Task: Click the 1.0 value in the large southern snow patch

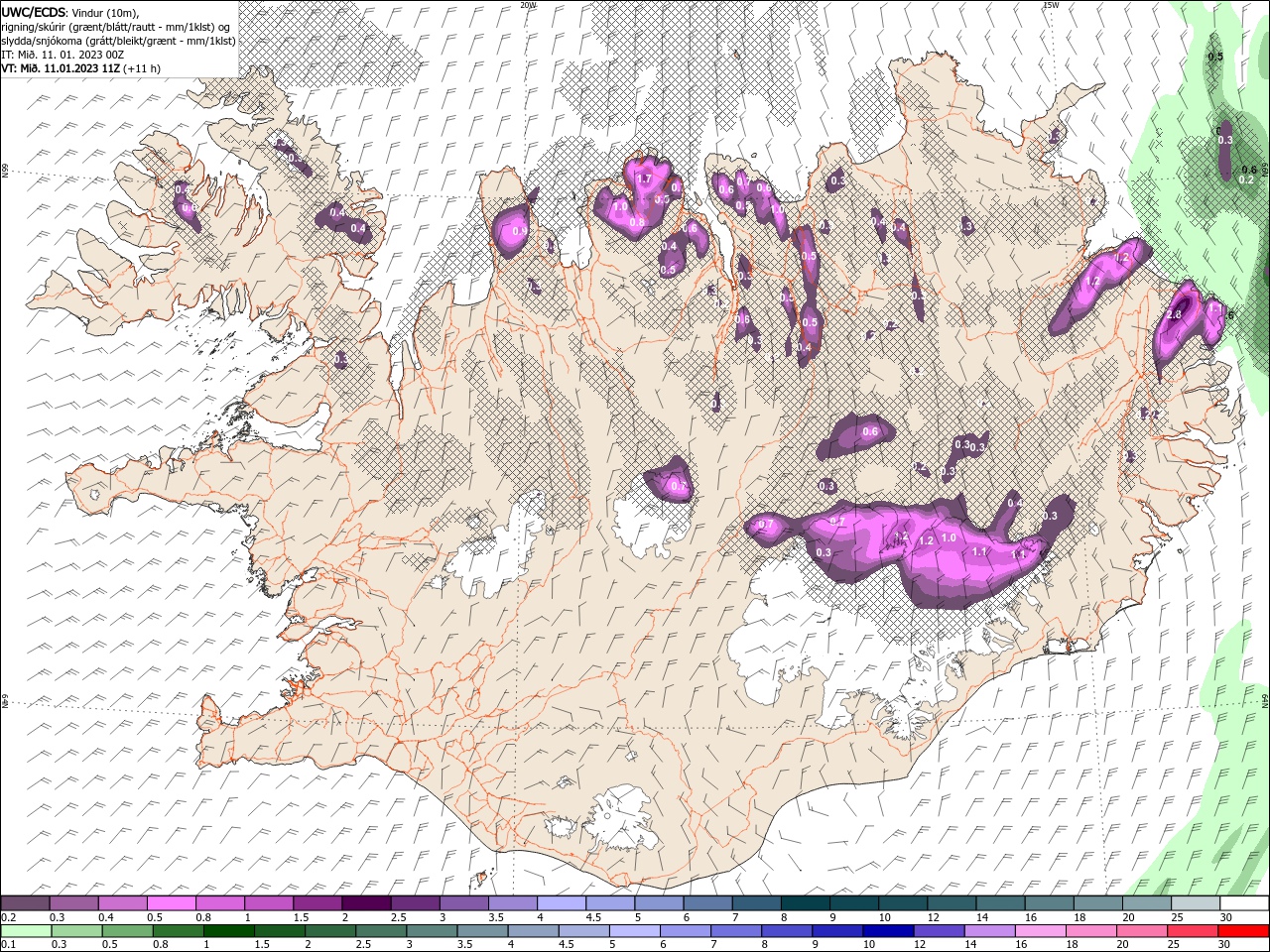Action: pos(949,537)
